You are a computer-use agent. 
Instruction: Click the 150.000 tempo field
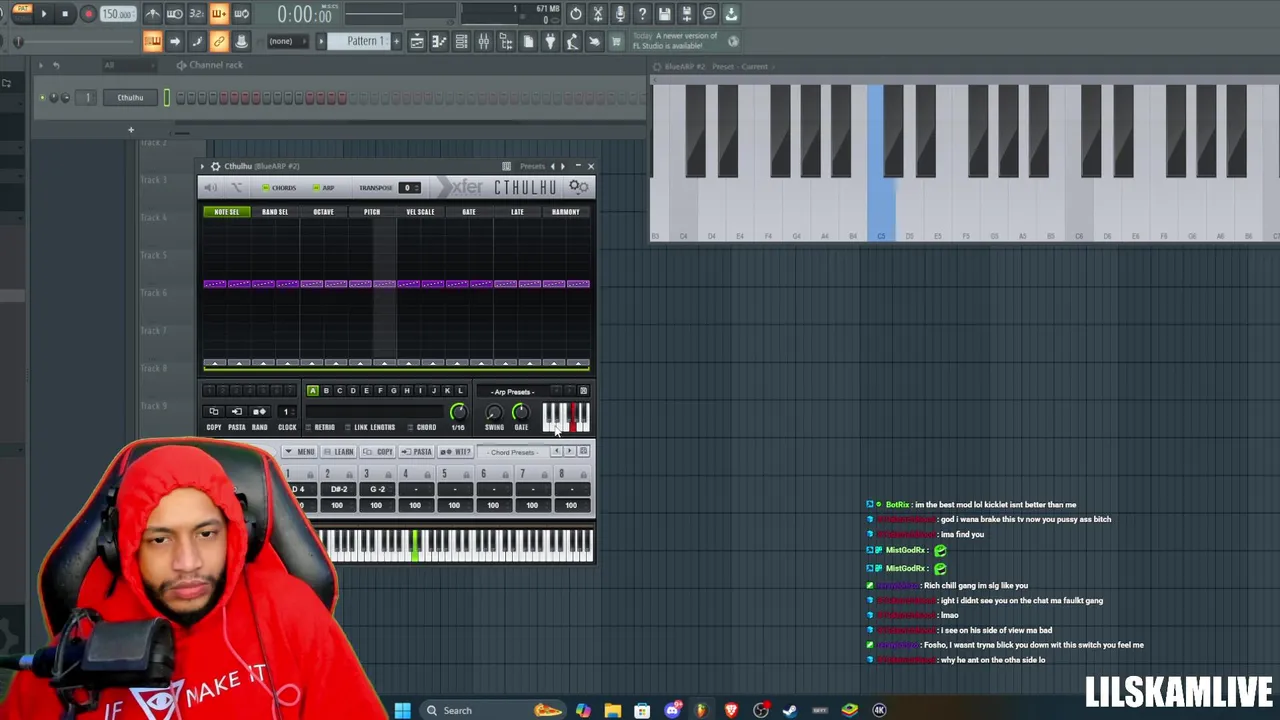[x=117, y=14]
